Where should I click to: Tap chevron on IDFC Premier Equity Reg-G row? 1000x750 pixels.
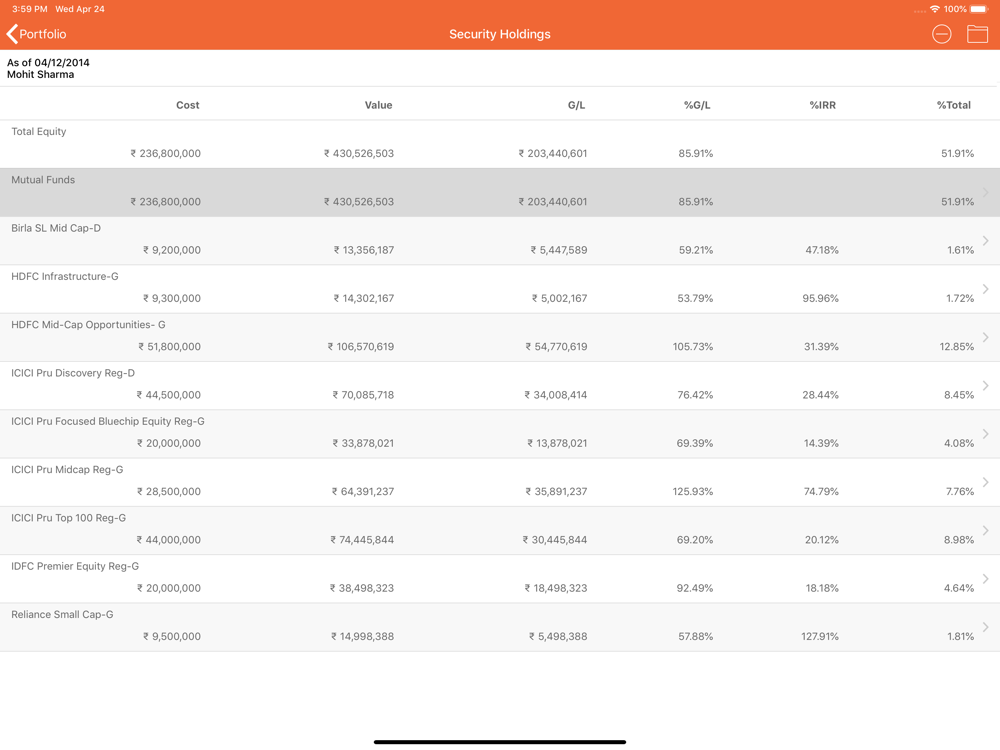tap(985, 579)
